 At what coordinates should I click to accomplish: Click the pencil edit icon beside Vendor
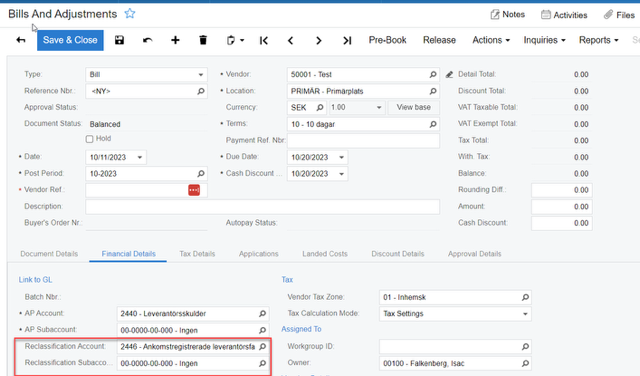coord(449,74)
